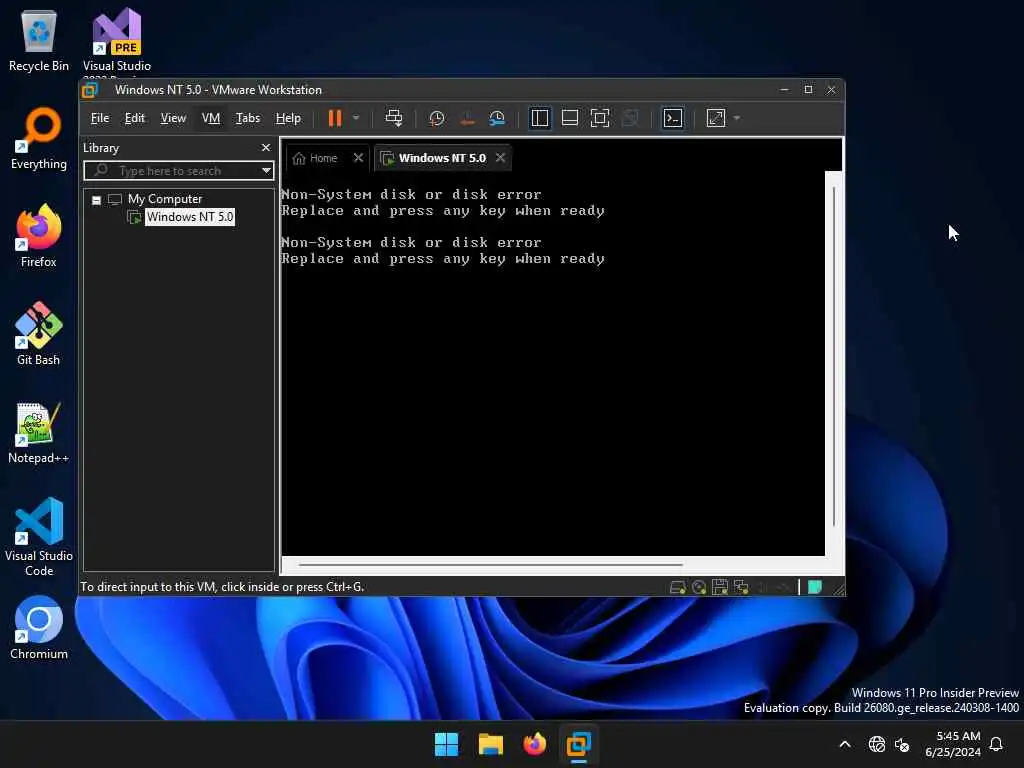Screen dimensions: 1024x768
Task: Open Firefox desktop shortcut
Action: point(39,236)
